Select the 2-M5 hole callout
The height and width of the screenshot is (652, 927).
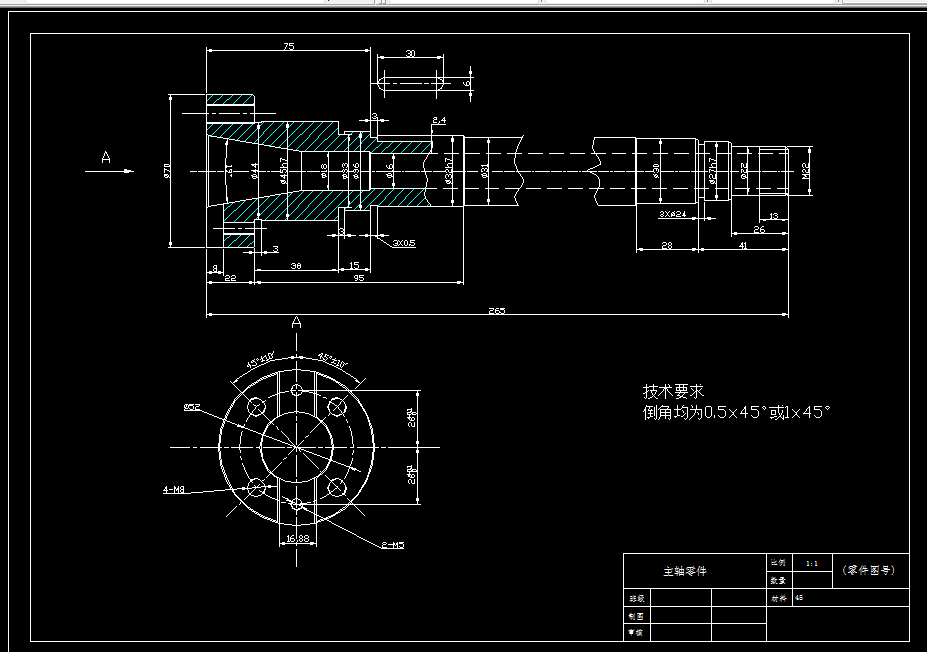(394, 544)
